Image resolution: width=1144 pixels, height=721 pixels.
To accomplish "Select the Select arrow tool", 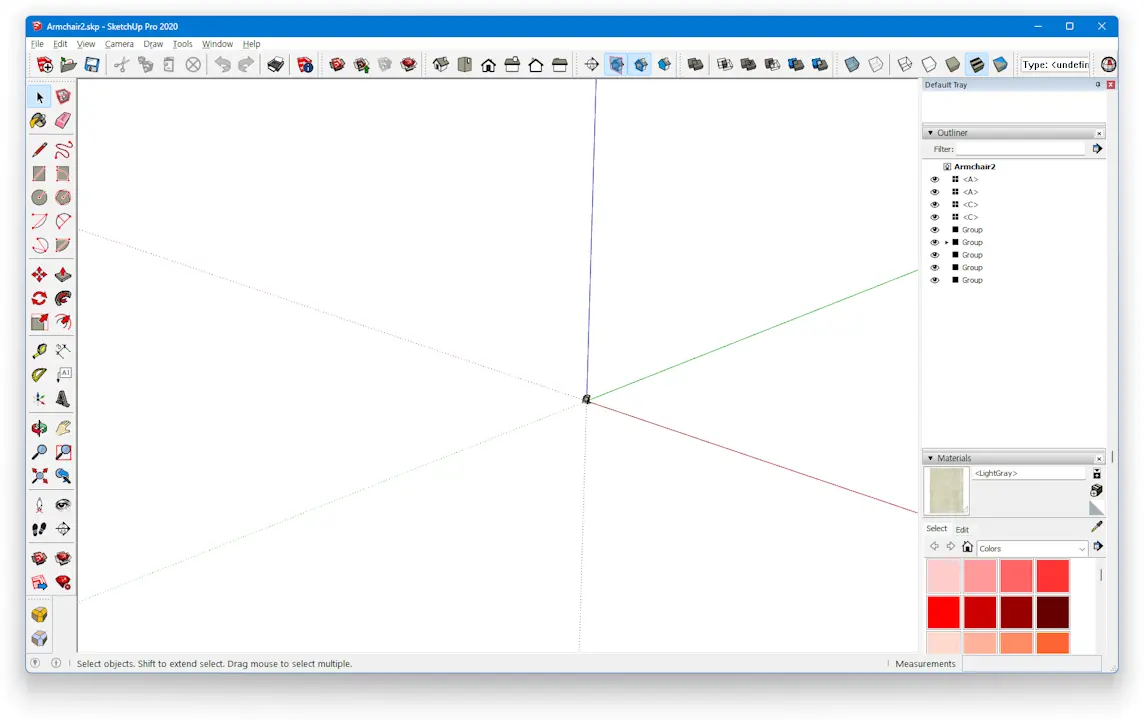I will pyautogui.click(x=39, y=97).
